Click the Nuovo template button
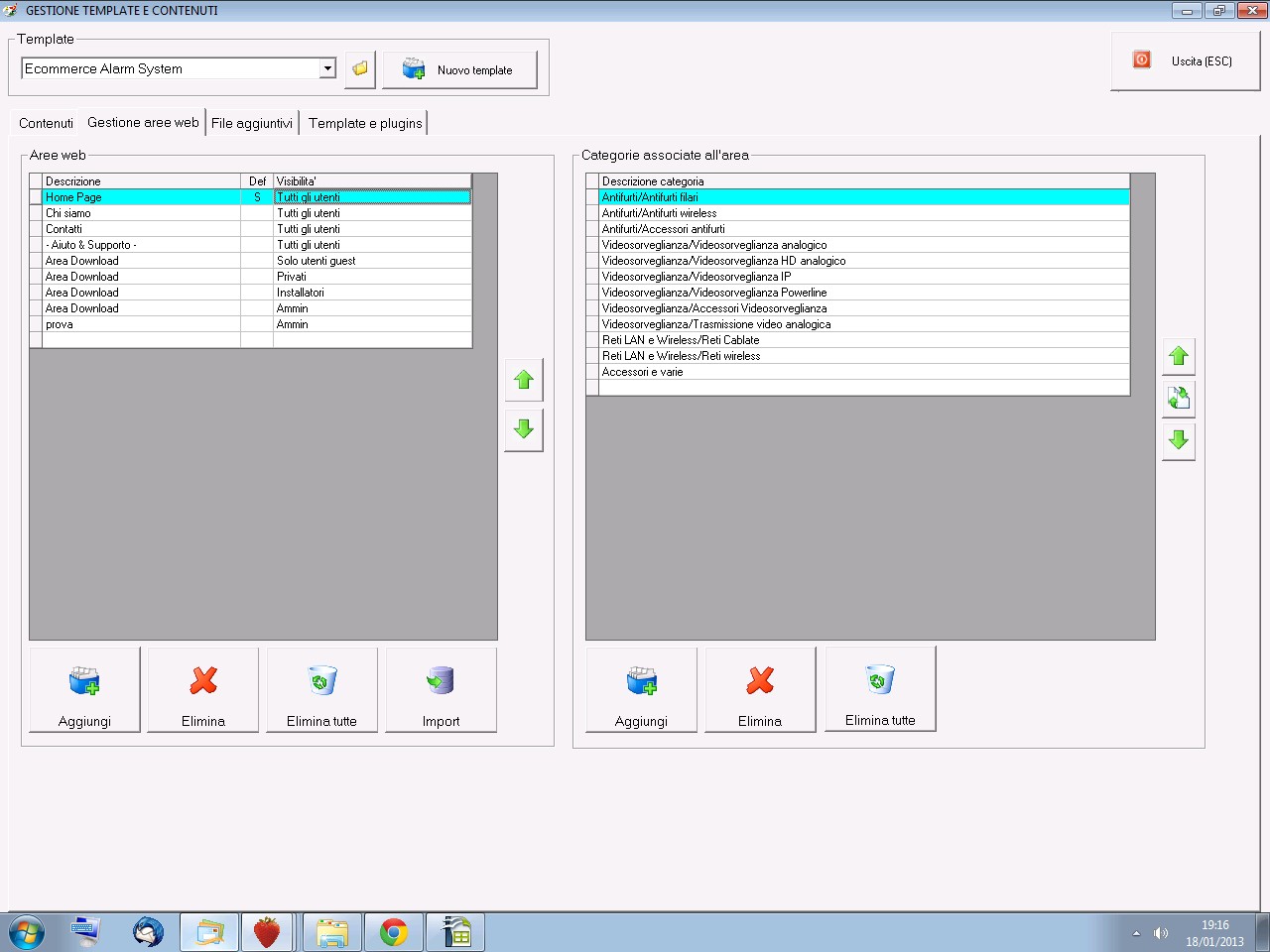Image resolution: width=1270 pixels, height=952 pixels. pyautogui.click(x=460, y=69)
